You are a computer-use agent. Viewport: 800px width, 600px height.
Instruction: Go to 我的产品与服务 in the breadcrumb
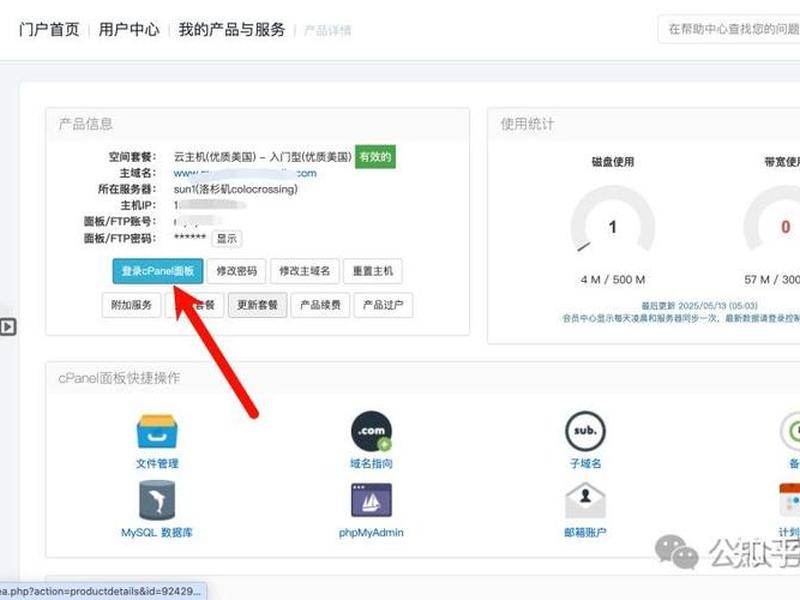(x=232, y=30)
